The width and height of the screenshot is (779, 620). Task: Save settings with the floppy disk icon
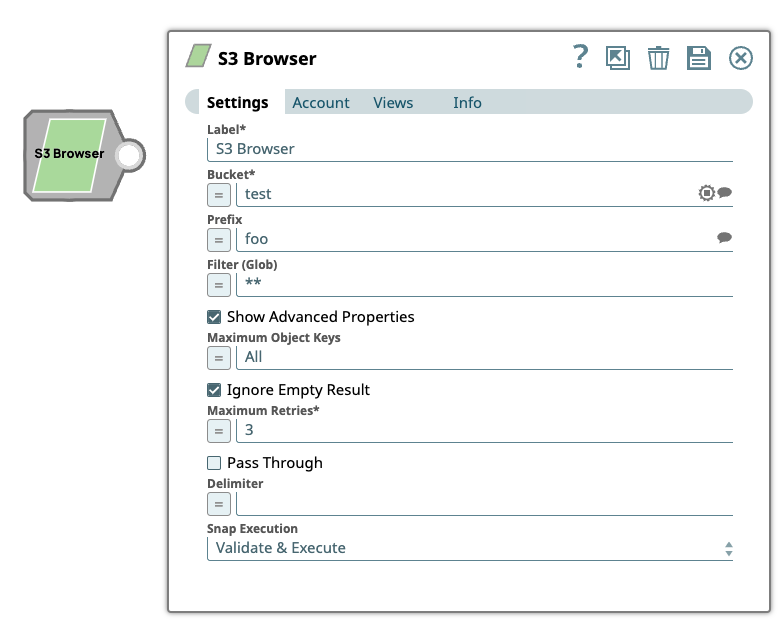point(698,58)
